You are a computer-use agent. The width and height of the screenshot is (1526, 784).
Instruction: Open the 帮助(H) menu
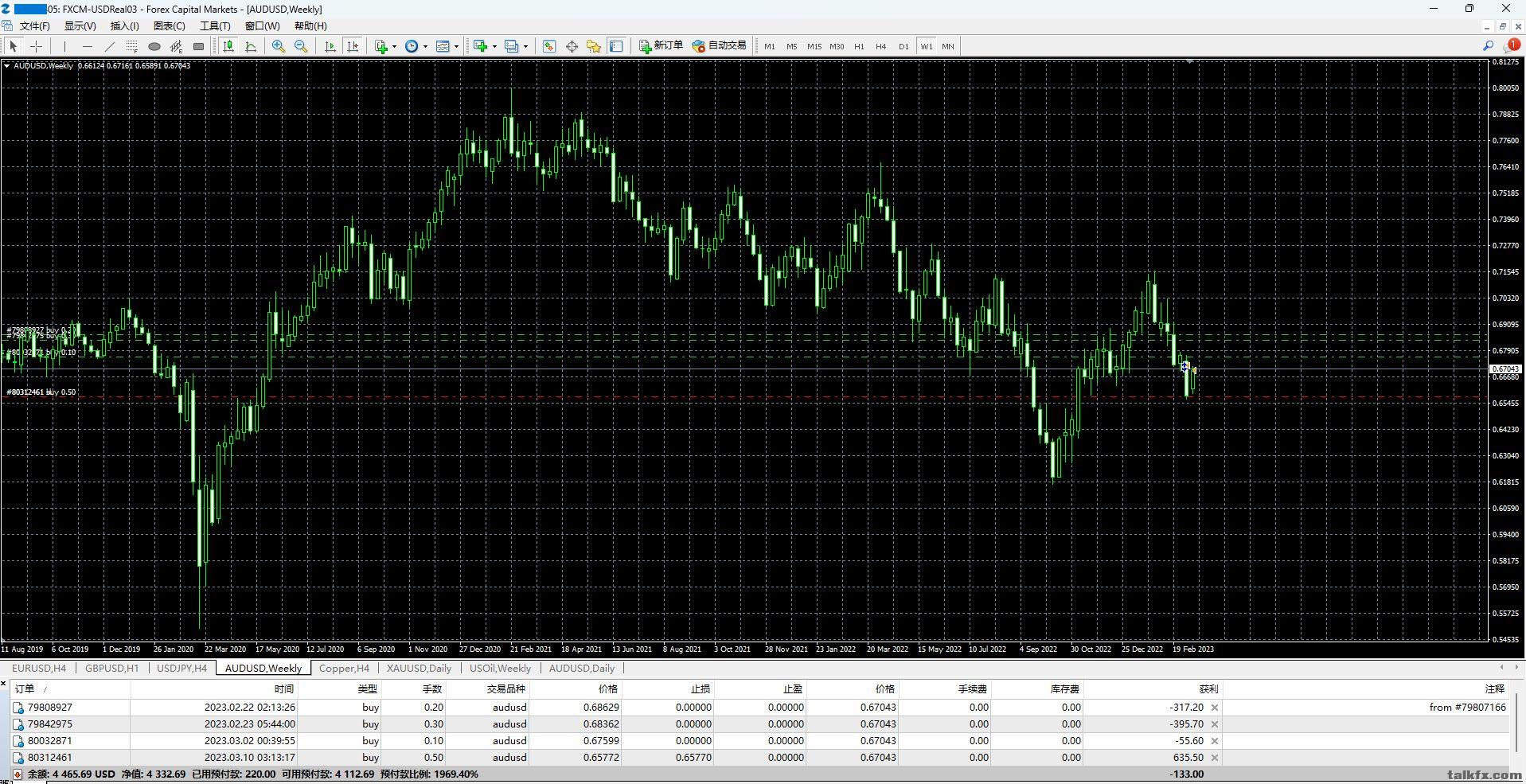tap(310, 26)
